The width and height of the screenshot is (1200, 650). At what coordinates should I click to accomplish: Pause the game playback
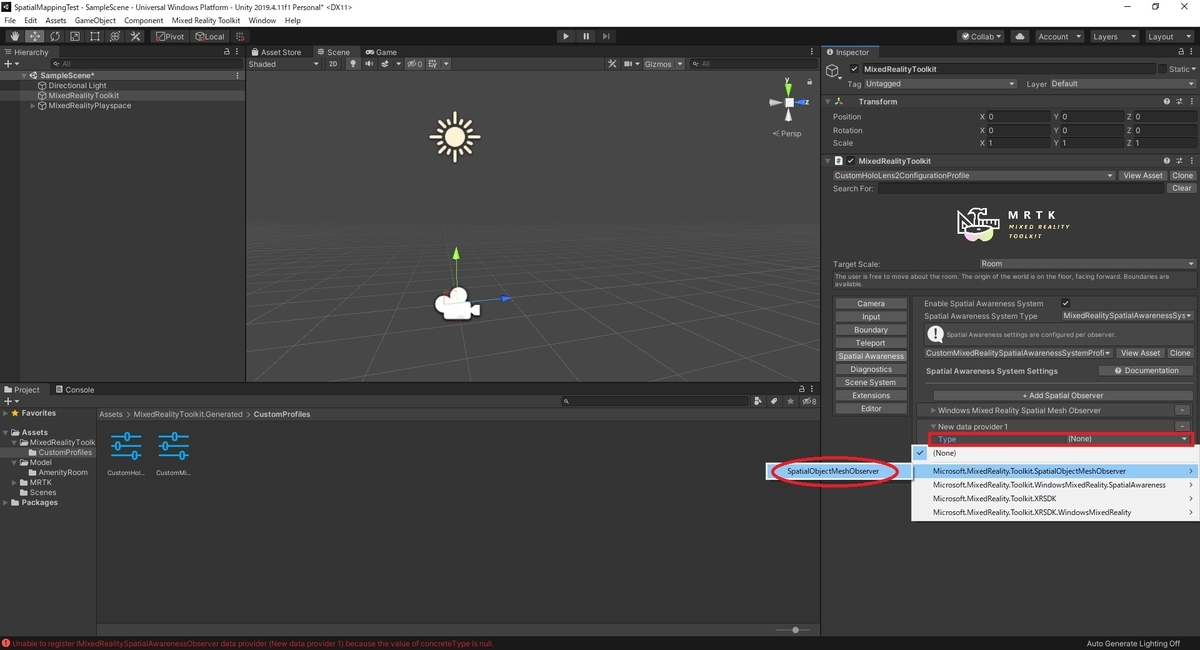tap(586, 36)
